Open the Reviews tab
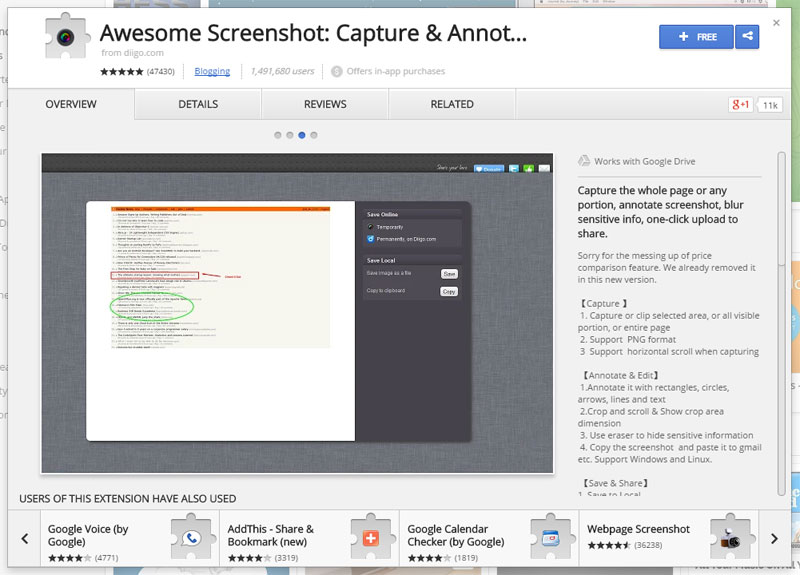This screenshot has height=575, width=800. click(x=325, y=104)
